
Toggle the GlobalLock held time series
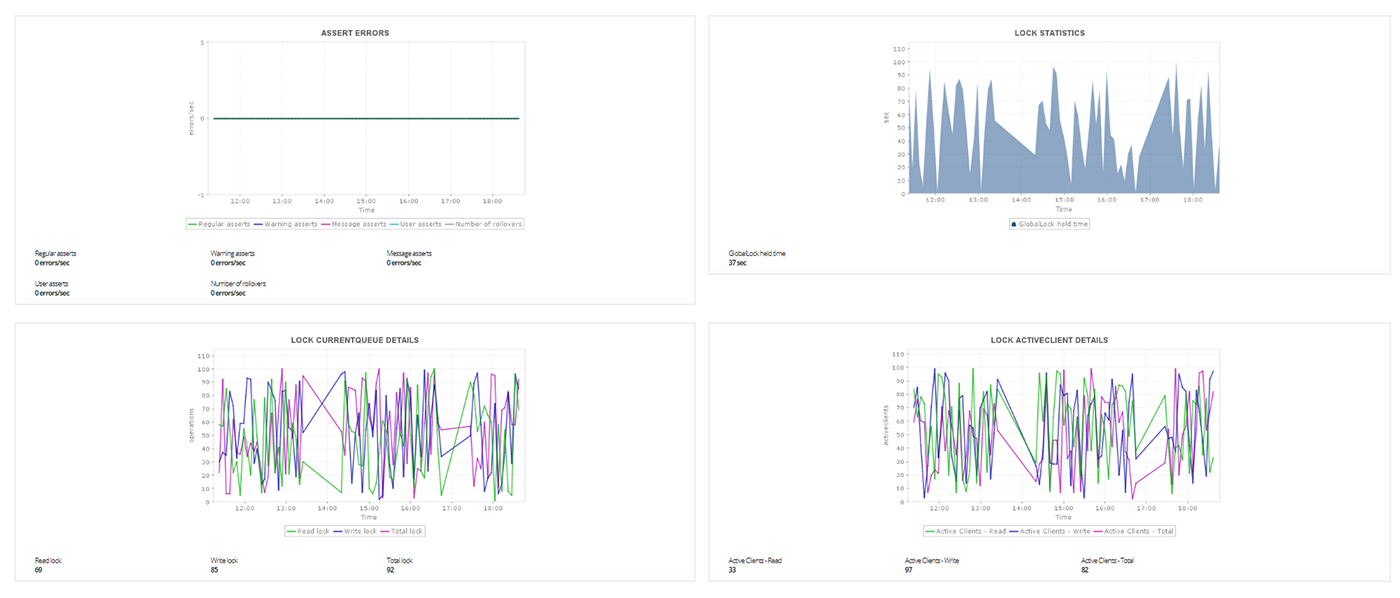pyautogui.click(x=1054, y=224)
